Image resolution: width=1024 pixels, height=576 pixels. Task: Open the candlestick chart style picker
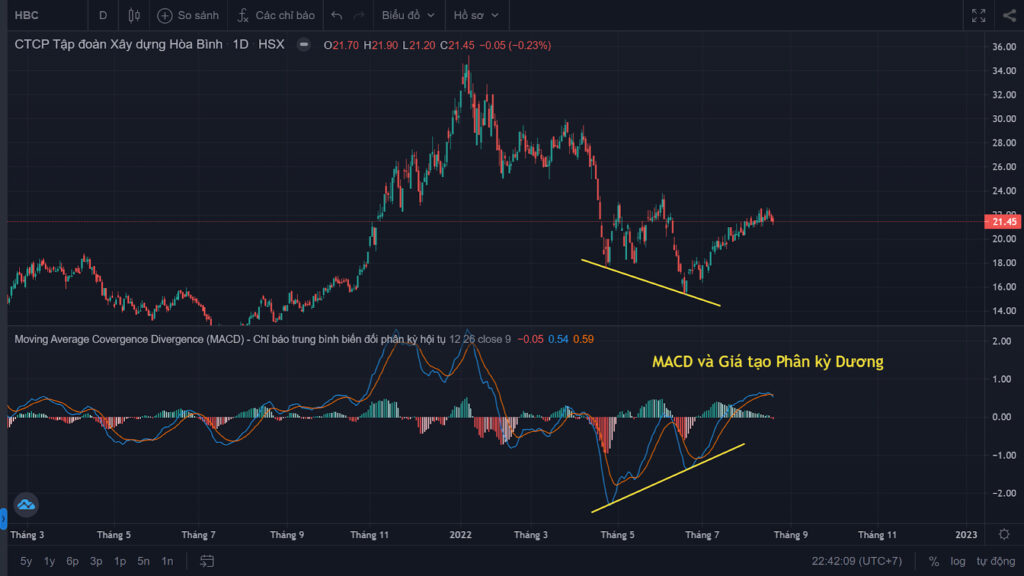pyautogui.click(x=134, y=15)
